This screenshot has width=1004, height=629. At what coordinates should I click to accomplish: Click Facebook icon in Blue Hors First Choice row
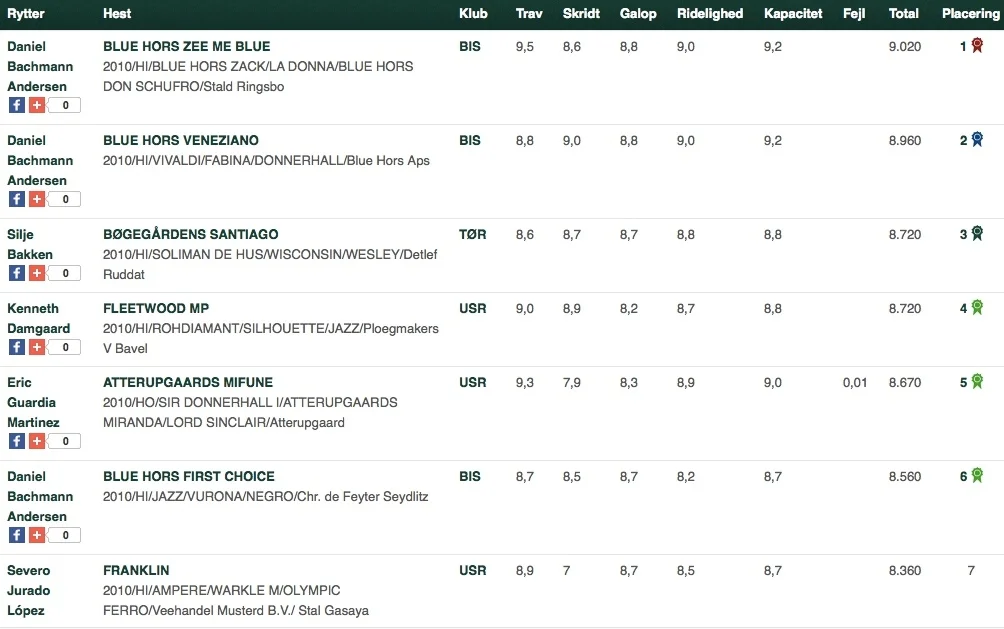click(17, 535)
